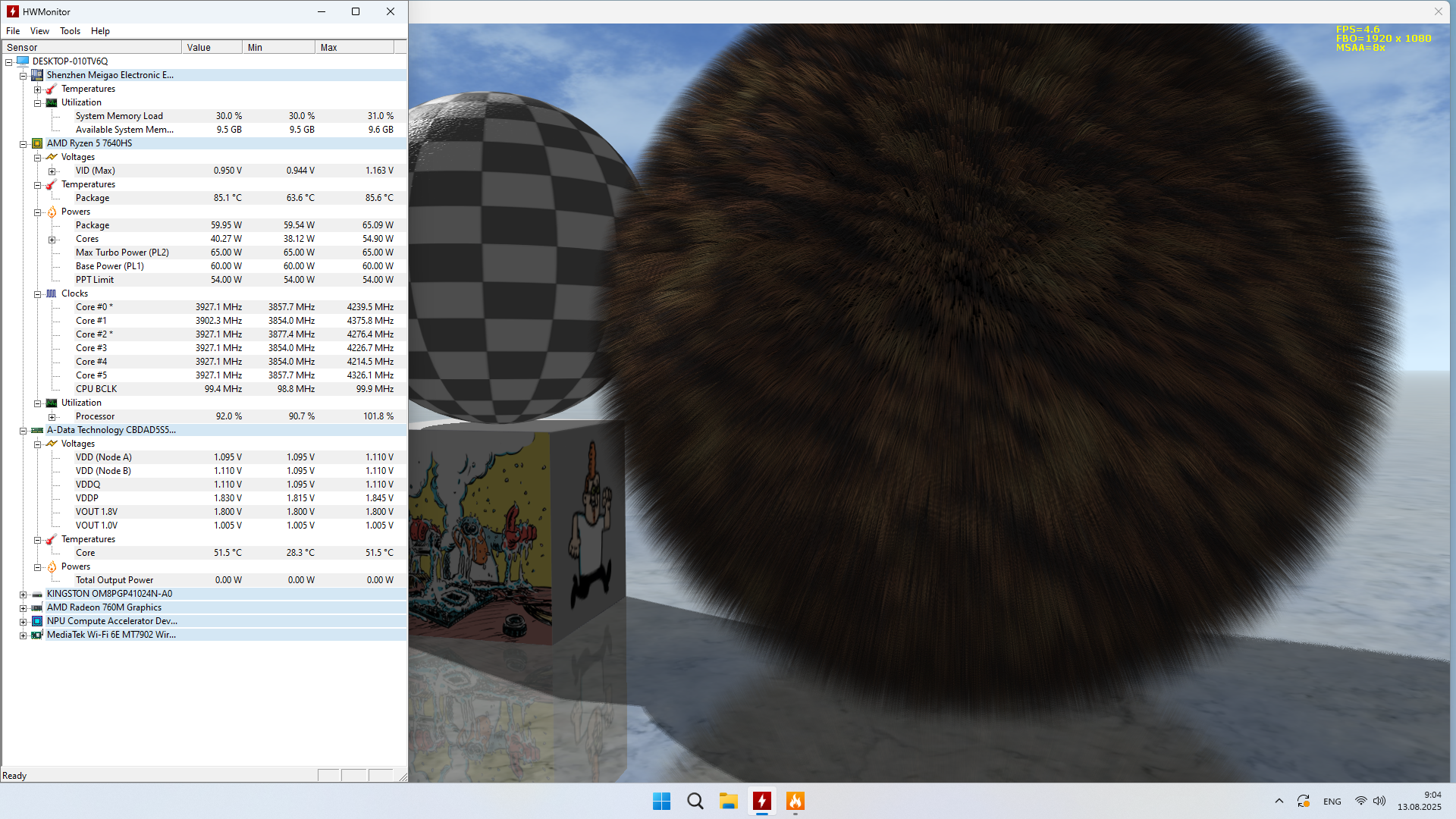This screenshot has height=819, width=1456.
Task: Open FurMark flame icon in taskbar
Action: coord(795,801)
